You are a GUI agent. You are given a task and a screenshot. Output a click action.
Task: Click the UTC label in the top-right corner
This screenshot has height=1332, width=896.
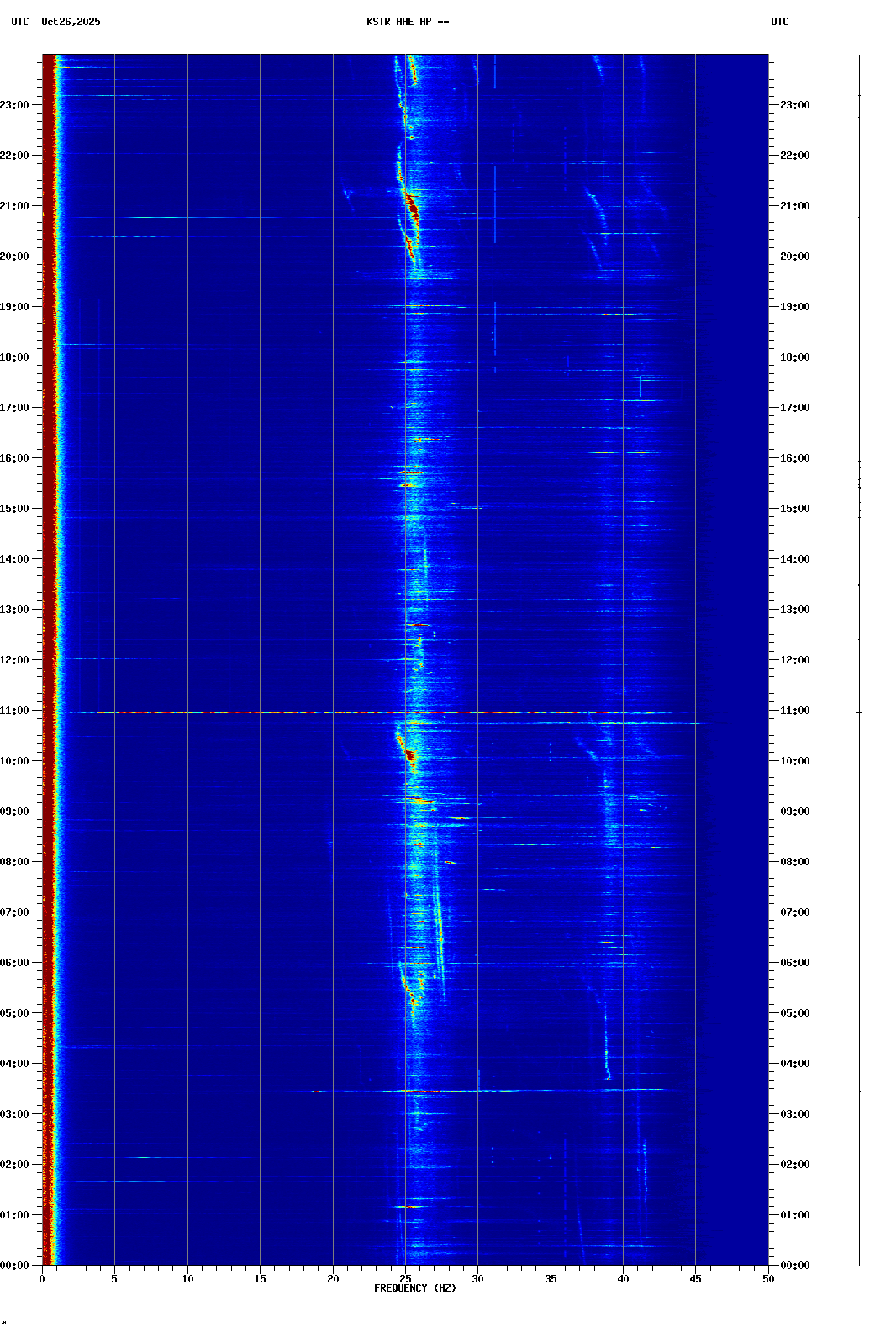pos(779,22)
